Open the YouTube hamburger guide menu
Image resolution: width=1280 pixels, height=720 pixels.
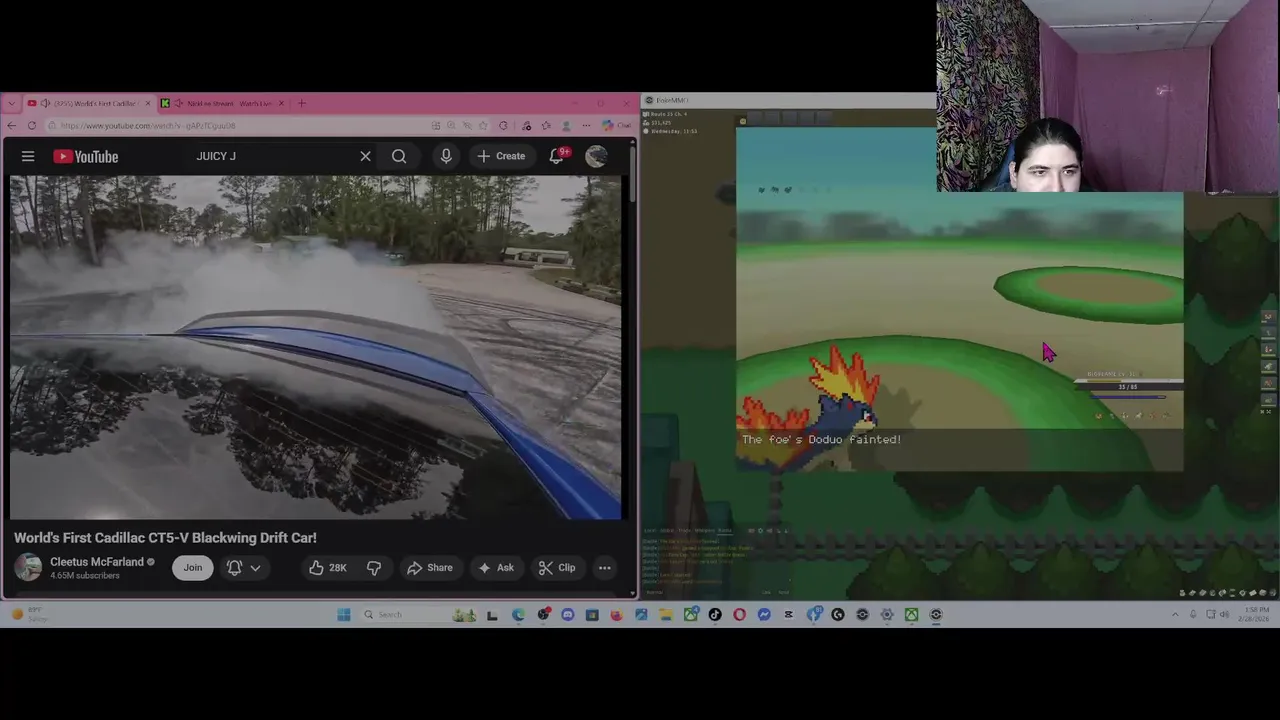point(28,156)
